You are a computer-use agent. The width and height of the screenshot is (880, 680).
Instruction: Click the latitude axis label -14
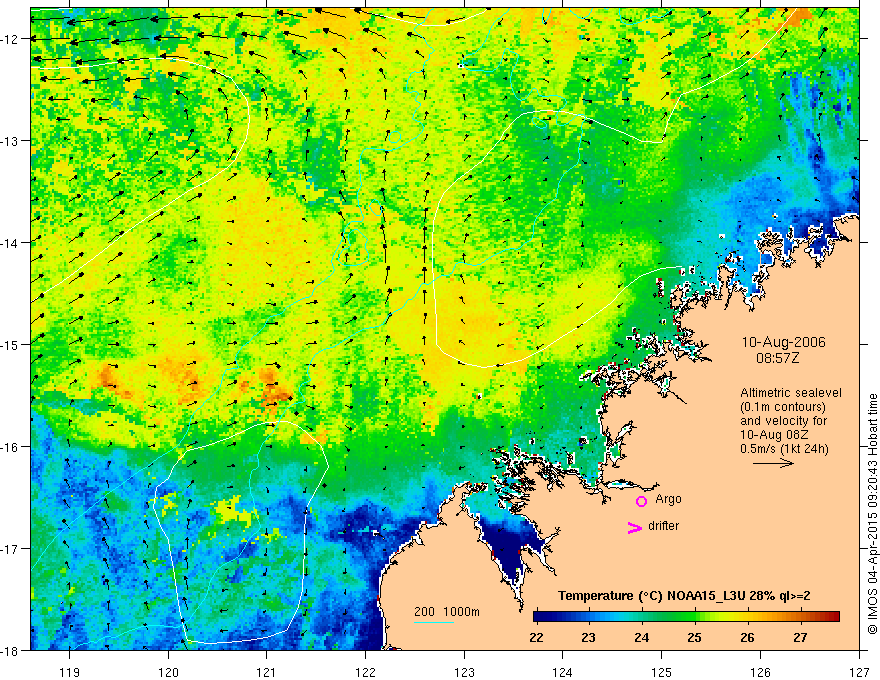click(x=11, y=243)
